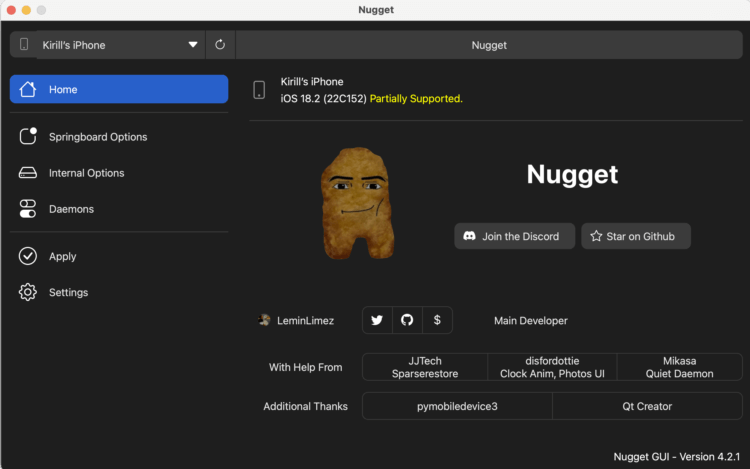Click JJTech Sparserestore credit button
This screenshot has width=750, height=469.
click(425, 367)
